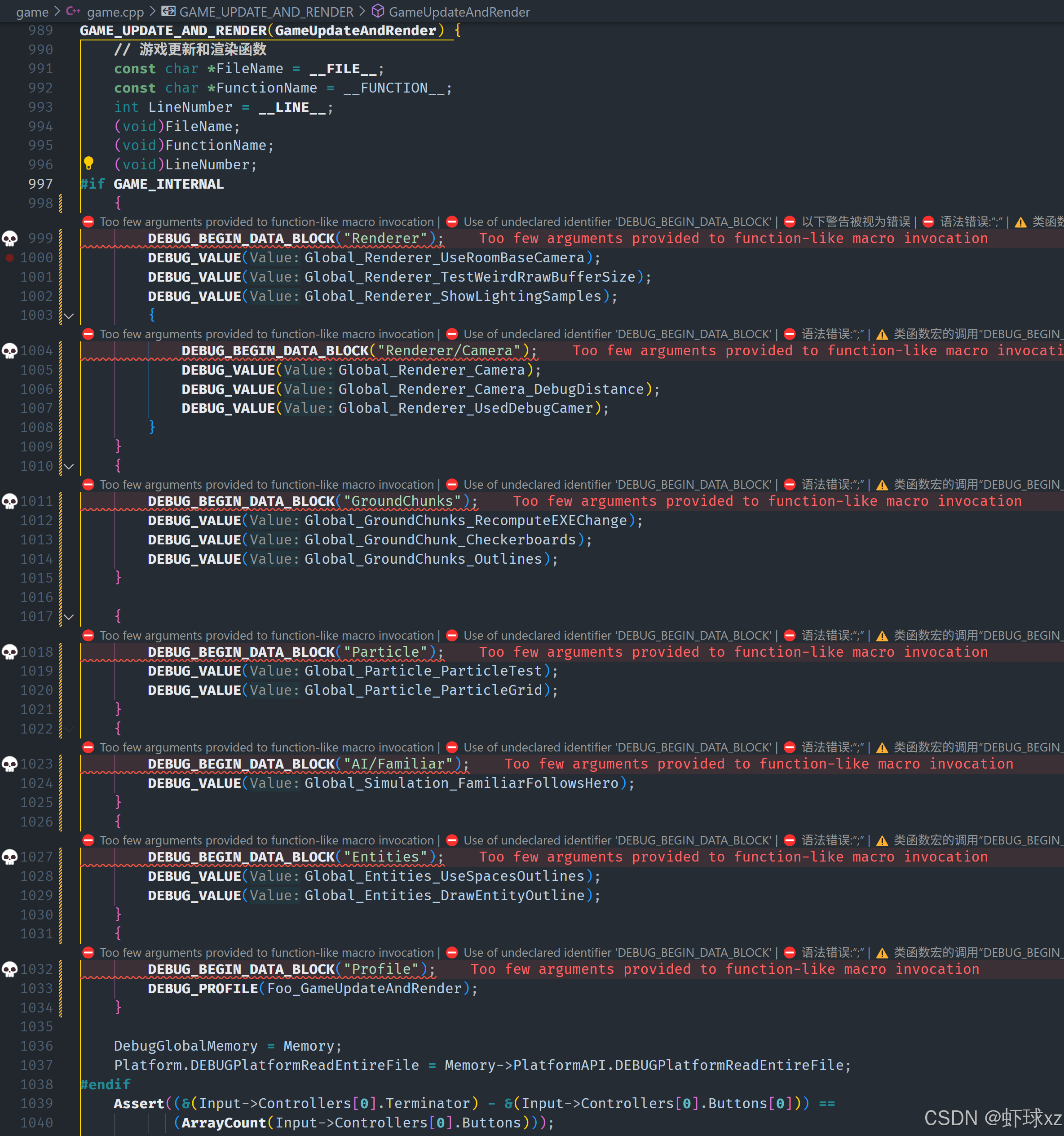
Task: Click the lightbulb quick-fix icon
Action: point(88,164)
